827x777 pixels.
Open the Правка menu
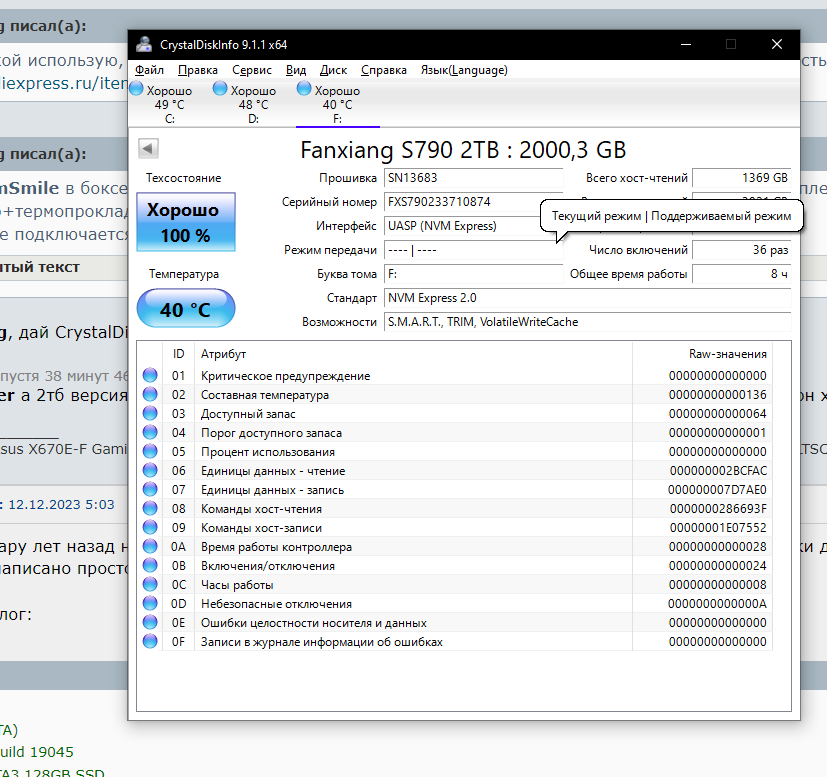pyautogui.click(x=198, y=70)
